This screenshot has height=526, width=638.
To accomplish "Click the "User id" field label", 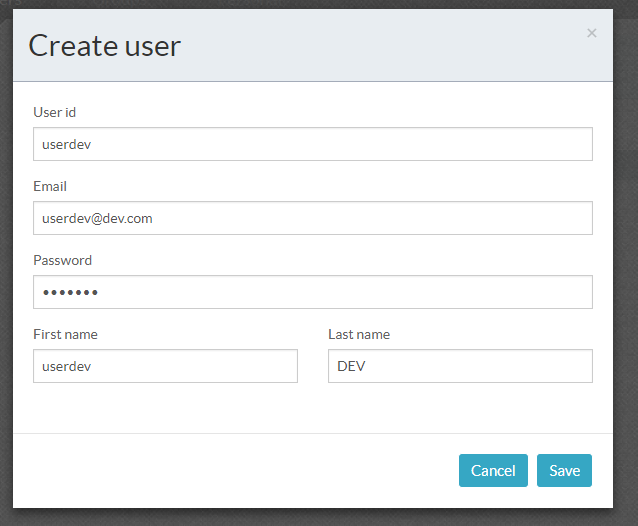I will 55,112.
